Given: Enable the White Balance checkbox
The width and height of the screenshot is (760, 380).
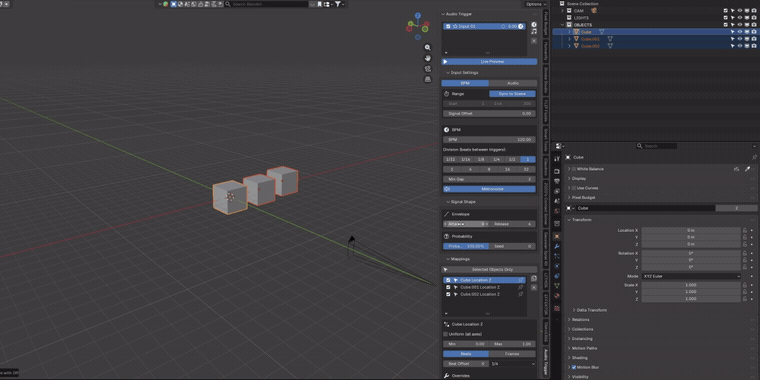Looking at the screenshot, I should (574, 169).
